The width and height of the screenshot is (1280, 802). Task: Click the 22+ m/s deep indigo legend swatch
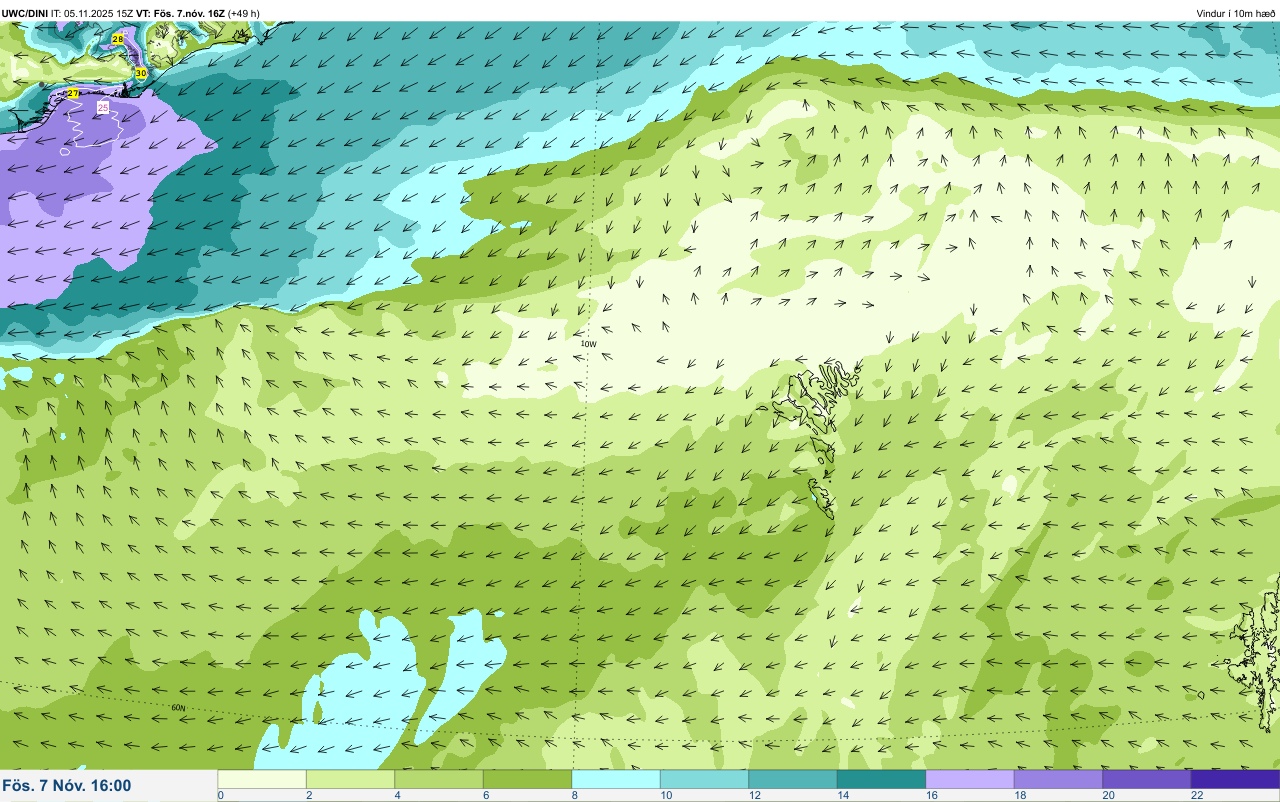[x=1235, y=779]
